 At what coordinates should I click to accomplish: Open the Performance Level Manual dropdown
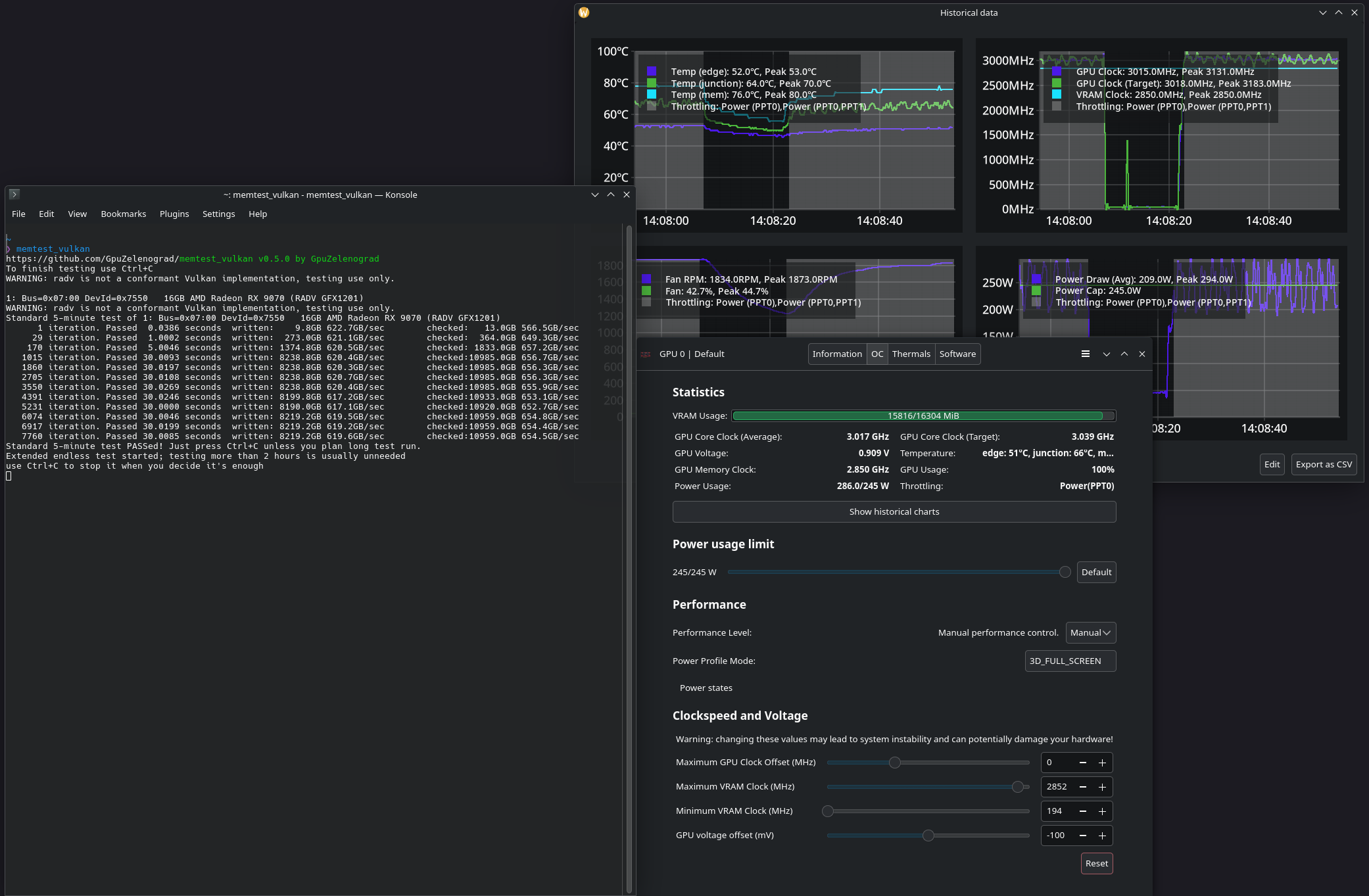(x=1090, y=633)
